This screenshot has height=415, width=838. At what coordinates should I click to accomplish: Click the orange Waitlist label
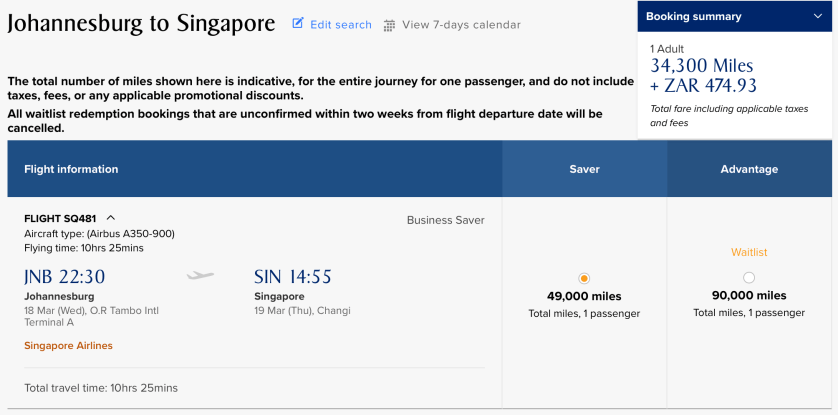(x=749, y=252)
